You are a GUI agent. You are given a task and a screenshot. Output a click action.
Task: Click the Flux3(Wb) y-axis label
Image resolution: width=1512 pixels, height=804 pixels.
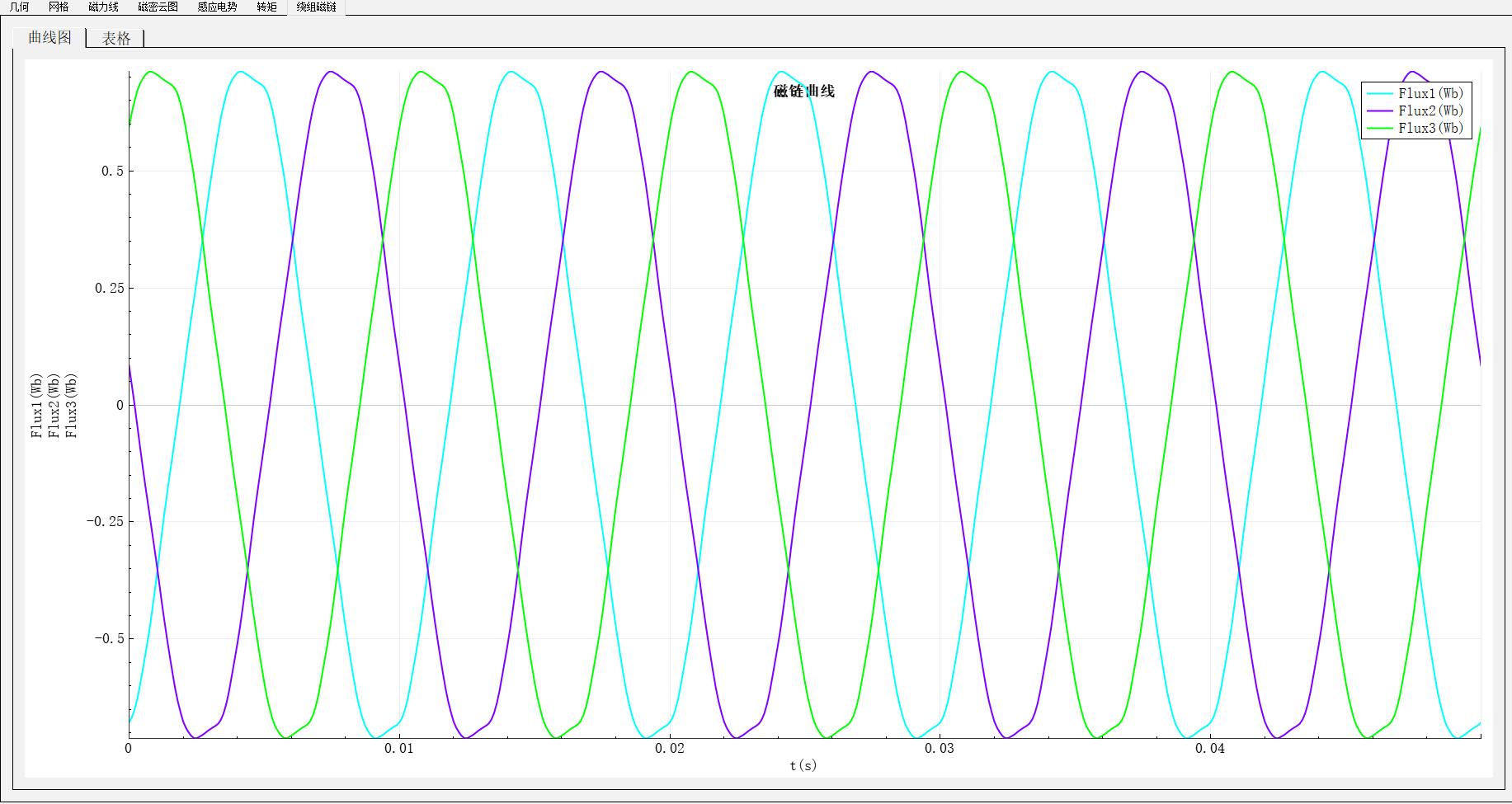pyautogui.click(x=71, y=405)
